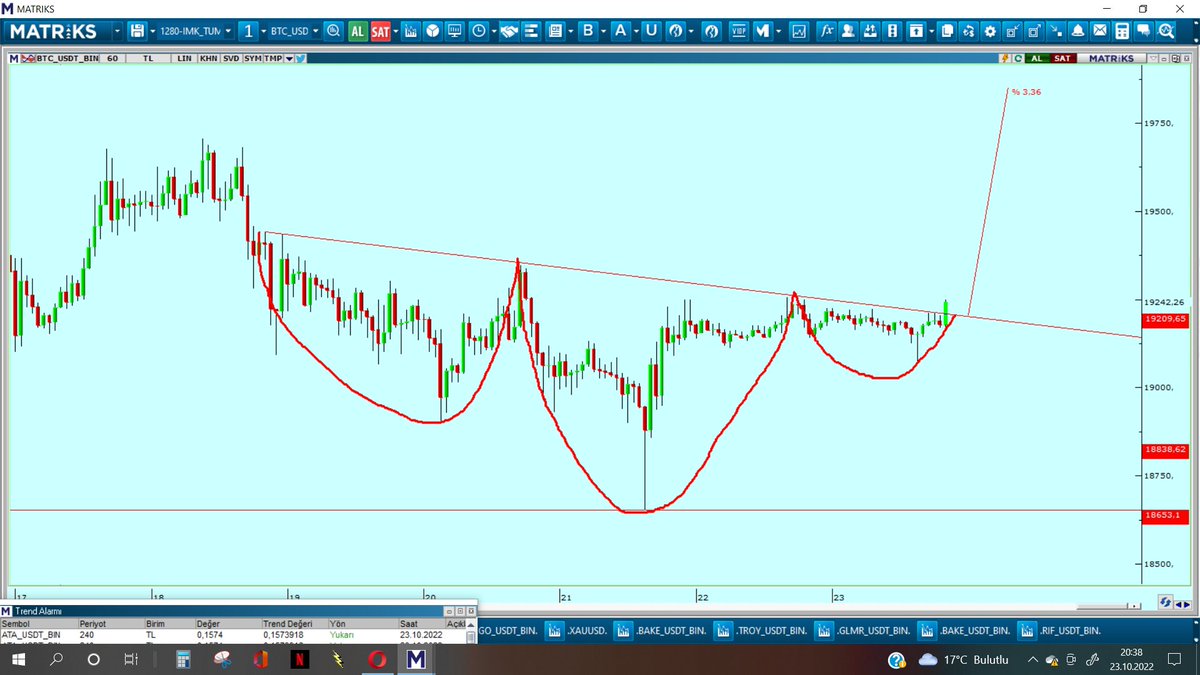The image size is (1200, 675).
Task: Click the save workspace disk icon
Action: [x=139, y=31]
